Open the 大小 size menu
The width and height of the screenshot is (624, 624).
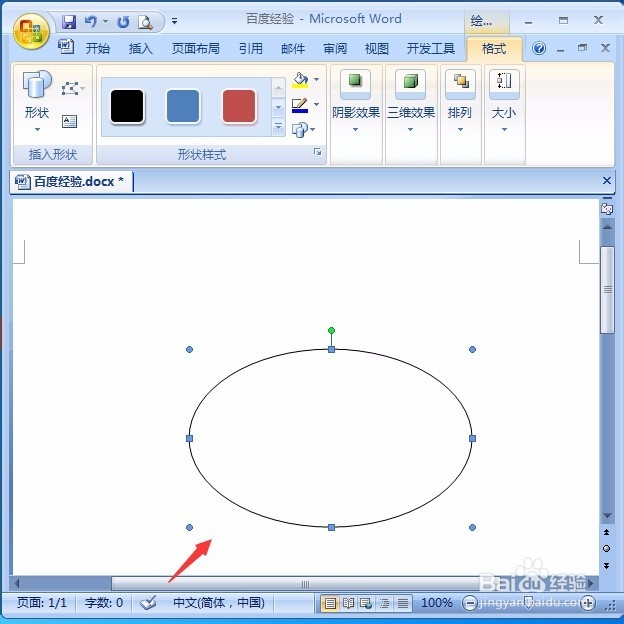[x=504, y=101]
